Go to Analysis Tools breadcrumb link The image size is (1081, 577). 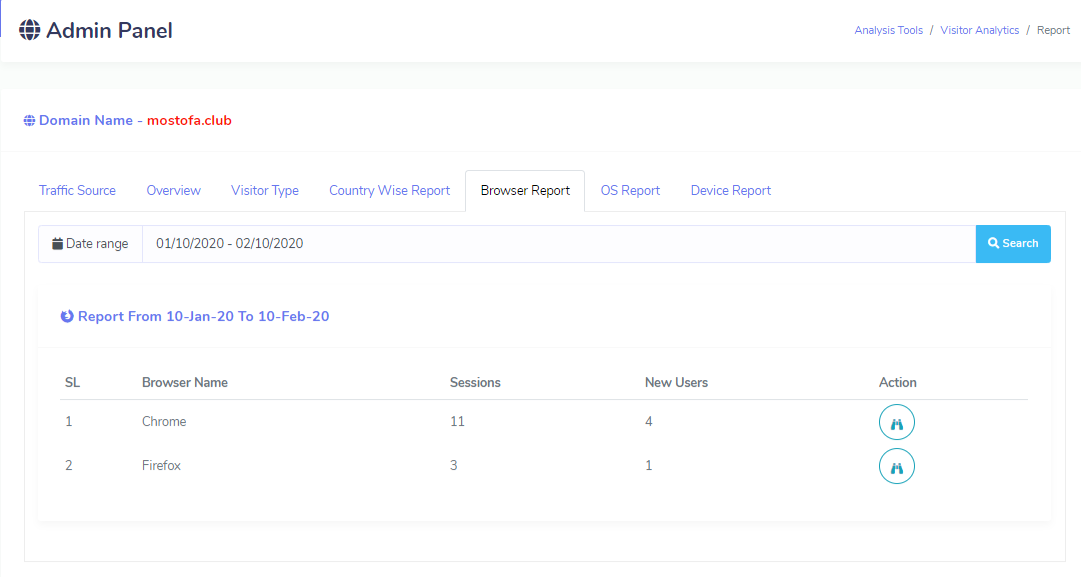[x=888, y=31]
